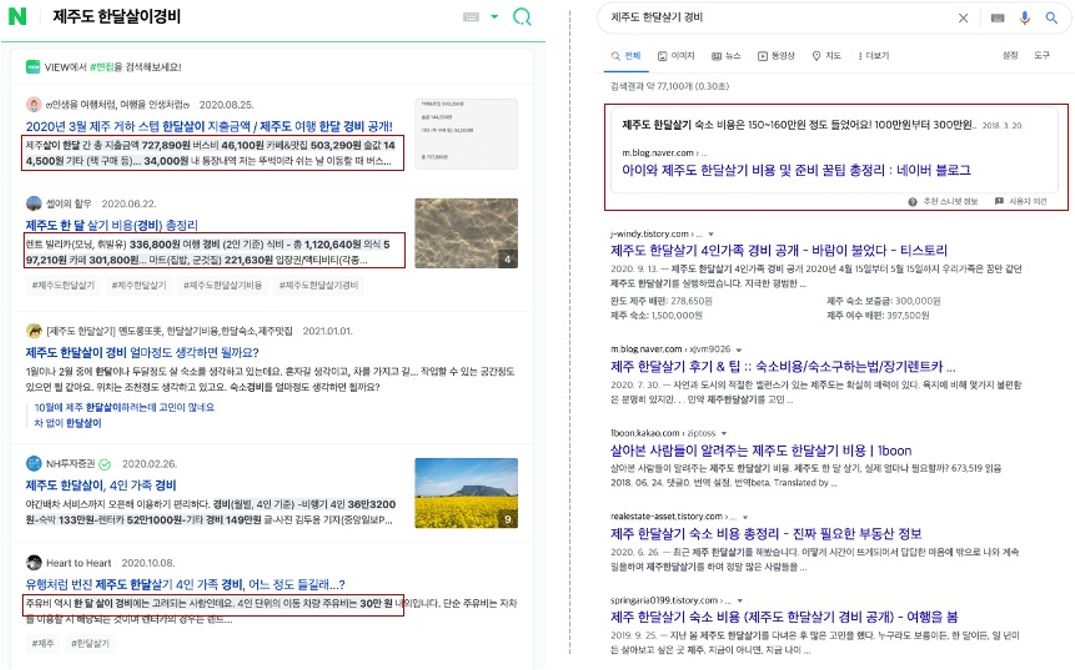
Task: Switch to the 동영상 tab
Action: (776, 56)
